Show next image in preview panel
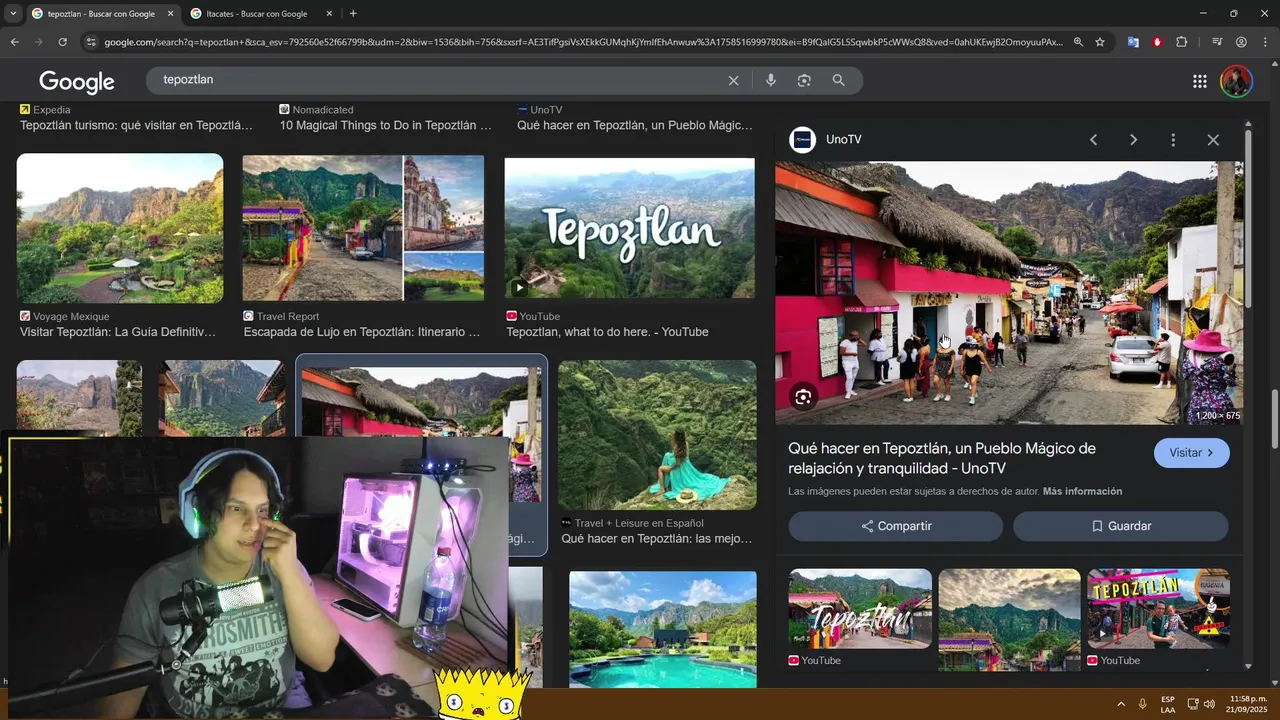The width and height of the screenshot is (1280, 720). [1133, 140]
